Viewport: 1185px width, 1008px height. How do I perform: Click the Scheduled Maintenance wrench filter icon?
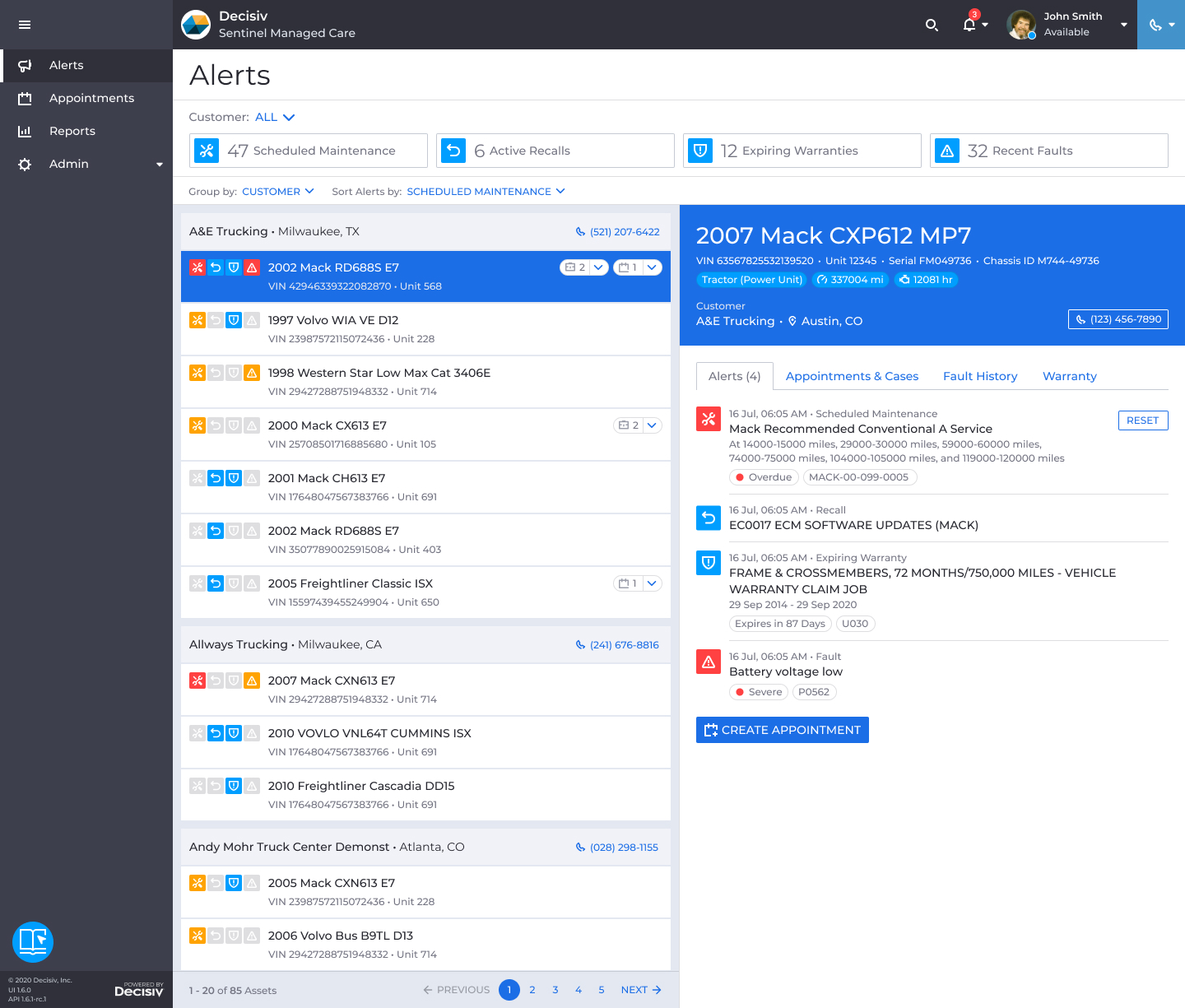[207, 151]
